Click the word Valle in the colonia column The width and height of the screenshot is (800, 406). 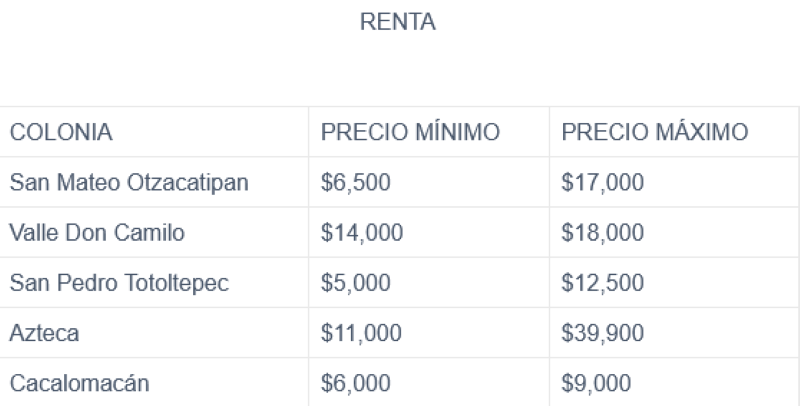click(31, 233)
